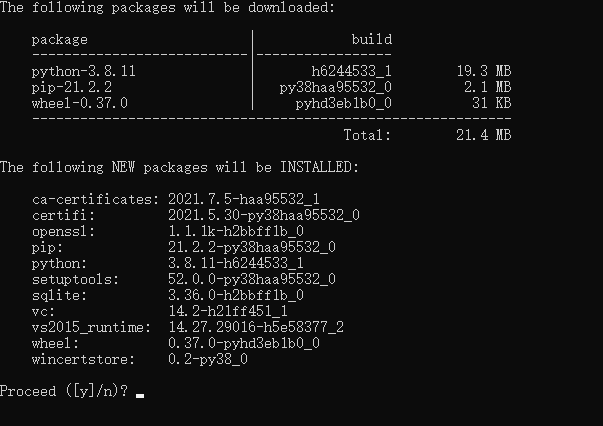Click the sqlite 3.36.0 entry
The width and height of the screenshot is (603, 426).
[x=168, y=295]
